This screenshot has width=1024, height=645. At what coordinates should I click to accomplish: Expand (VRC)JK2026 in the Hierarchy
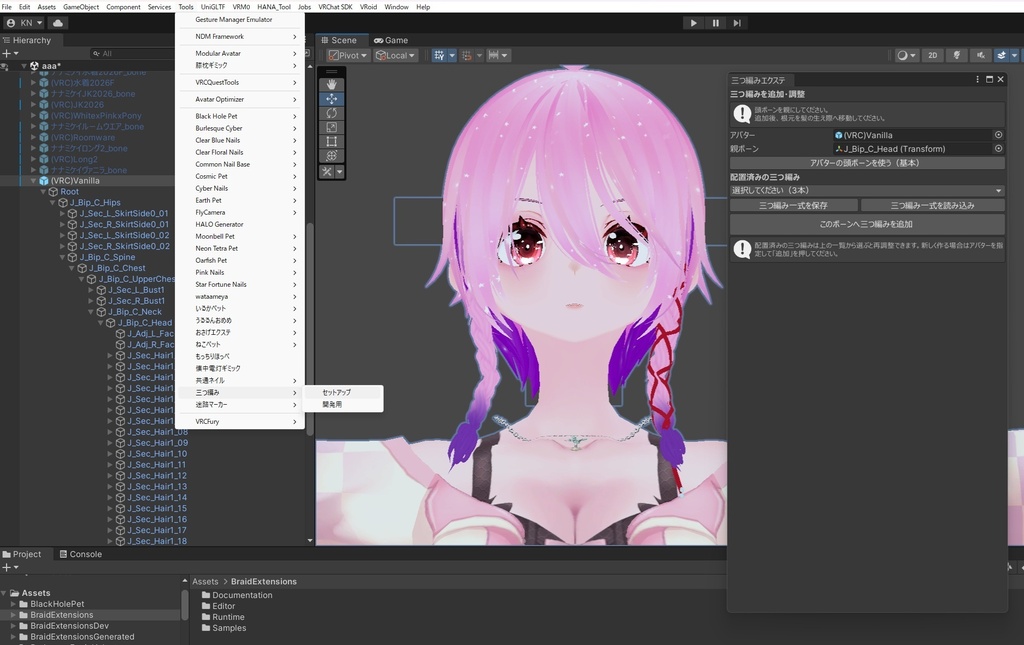(x=33, y=104)
